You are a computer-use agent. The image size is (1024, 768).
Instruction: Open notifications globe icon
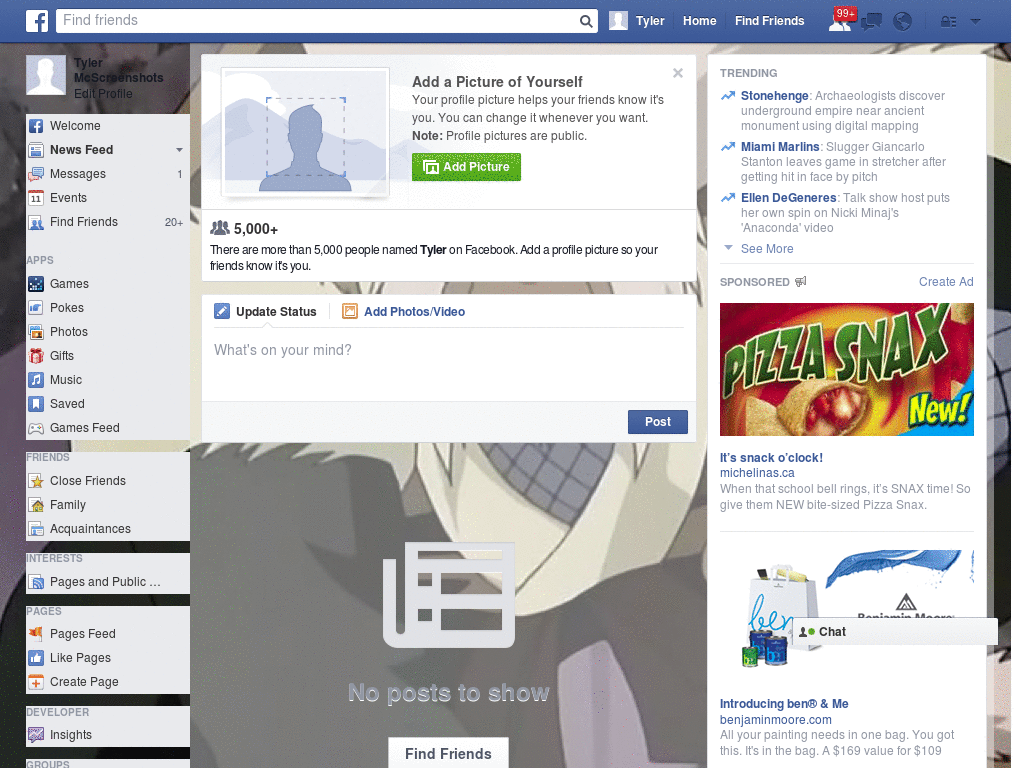902,22
